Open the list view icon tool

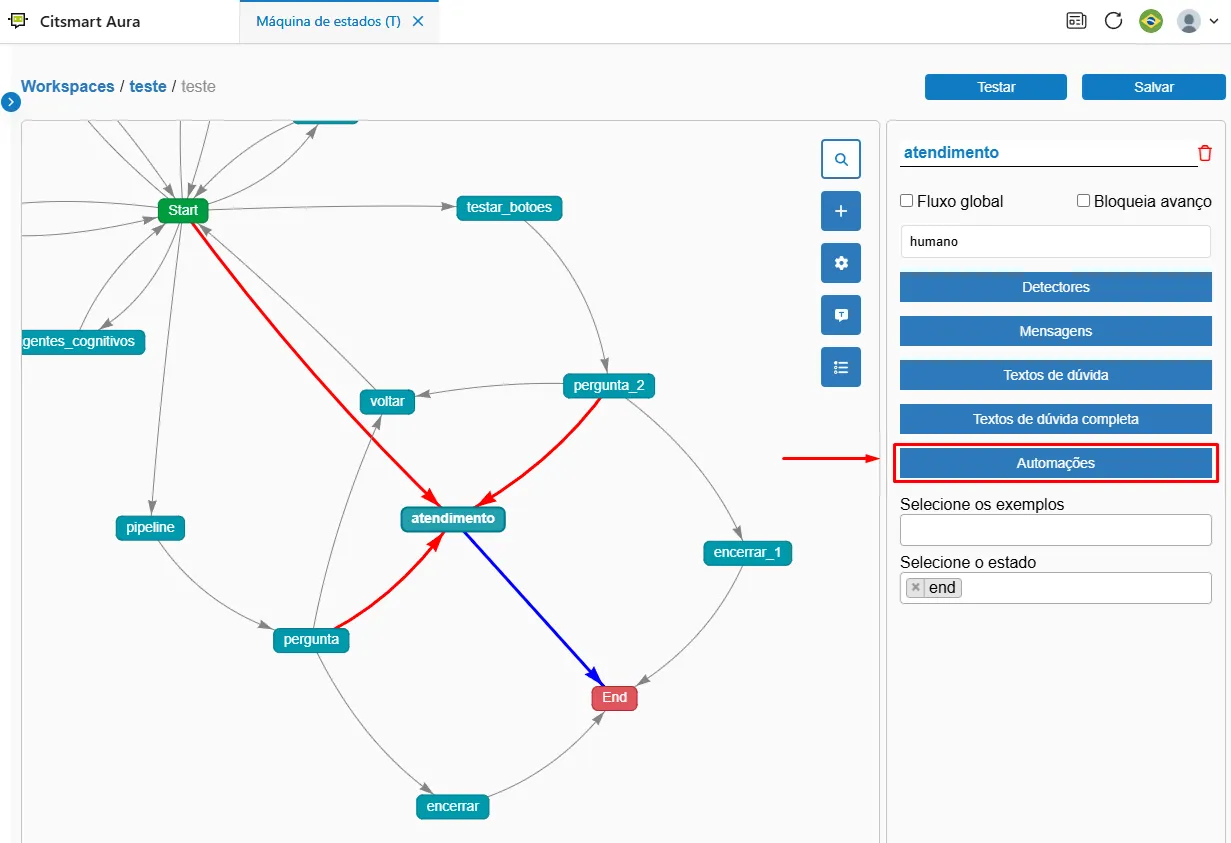(841, 367)
